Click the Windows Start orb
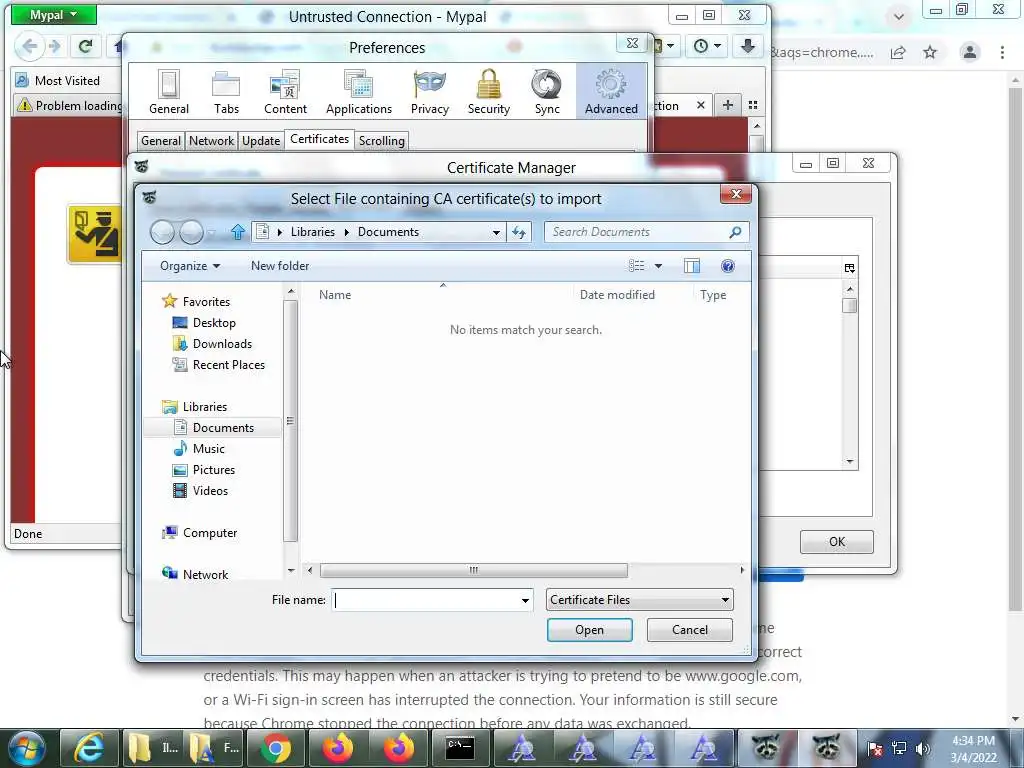 [27, 748]
